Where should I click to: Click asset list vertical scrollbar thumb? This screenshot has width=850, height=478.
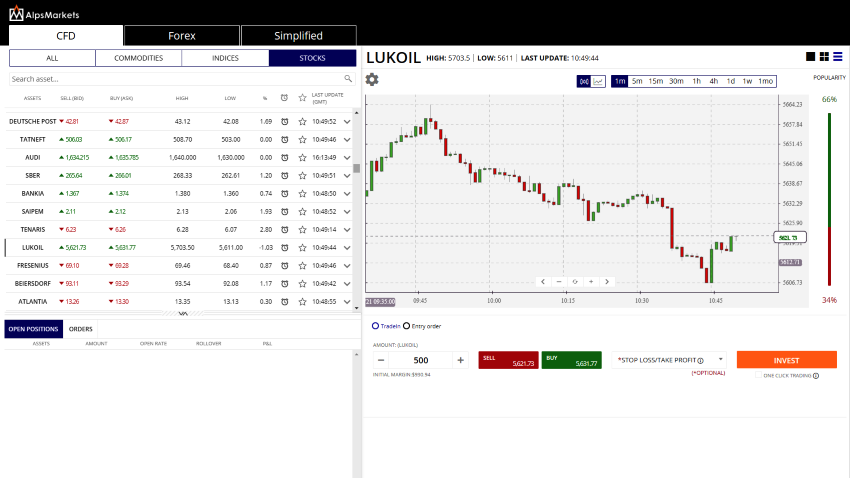click(356, 169)
